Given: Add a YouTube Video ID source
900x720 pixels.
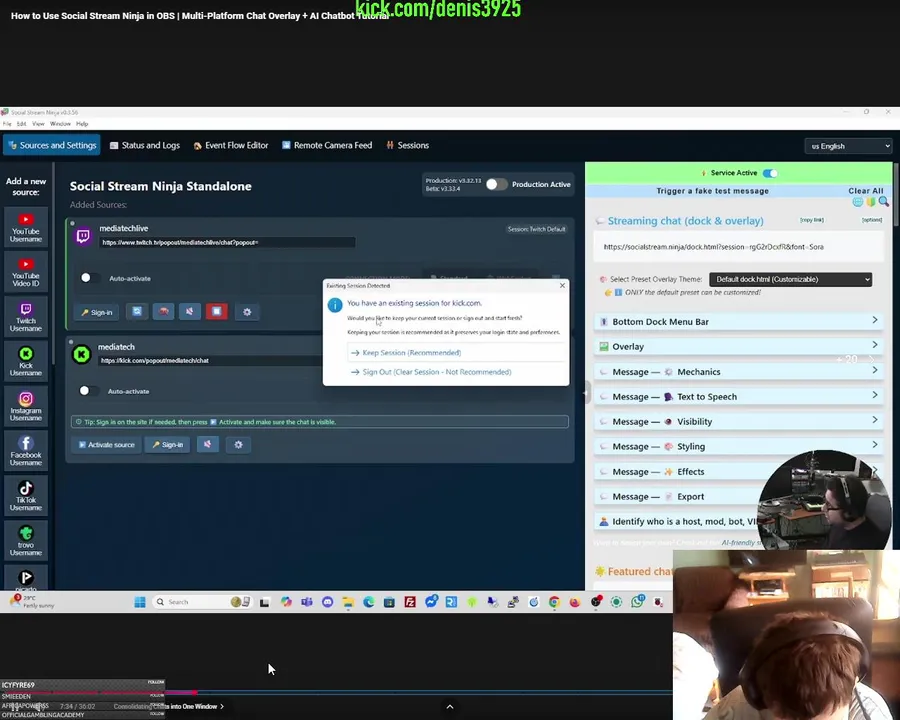Looking at the screenshot, I should (x=26, y=272).
